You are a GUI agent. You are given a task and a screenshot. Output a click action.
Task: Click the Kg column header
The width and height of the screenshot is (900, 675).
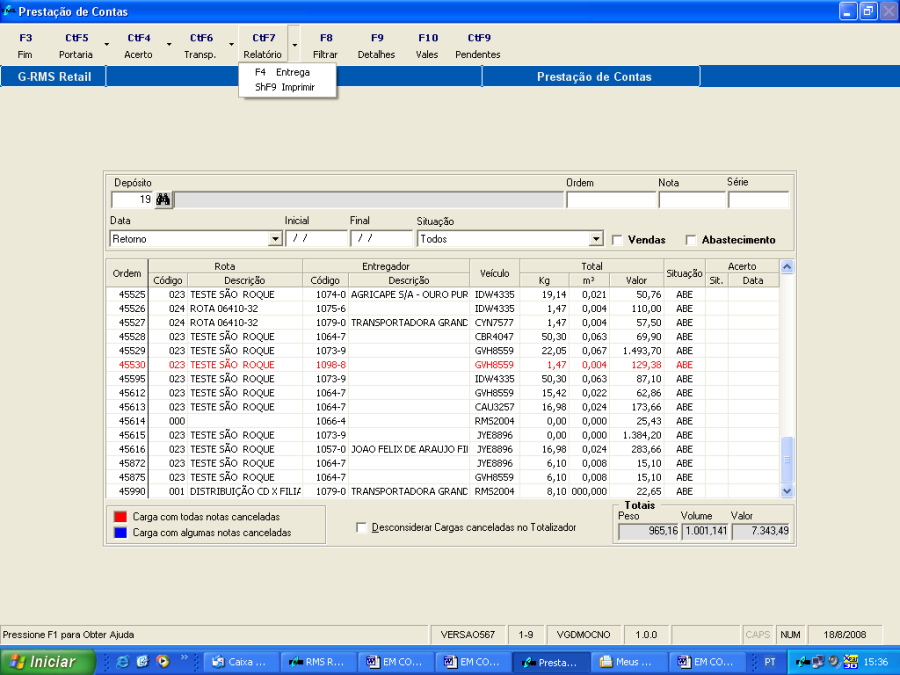(544, 281)
